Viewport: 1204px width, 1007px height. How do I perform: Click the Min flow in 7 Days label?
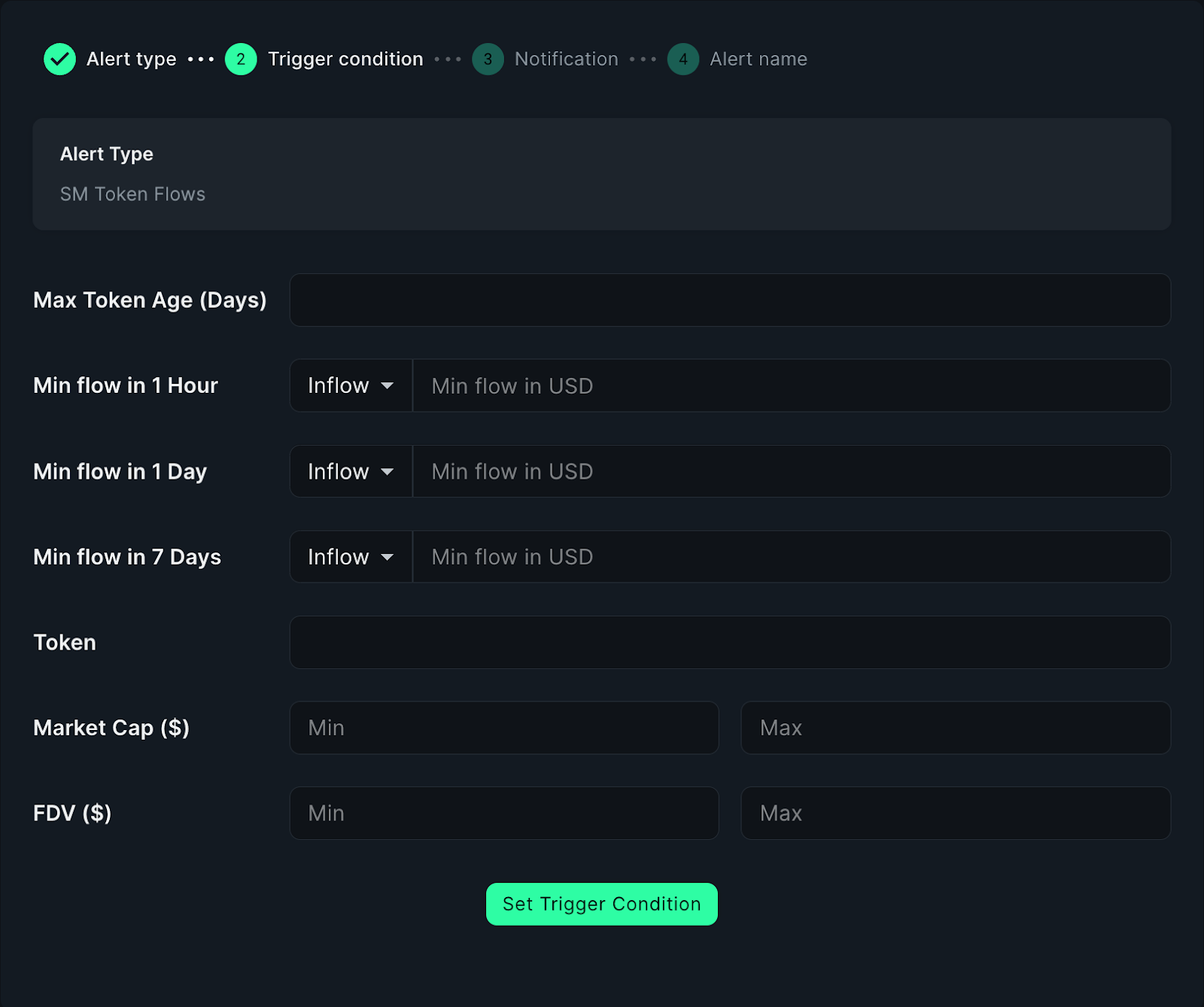click(127, 557)
